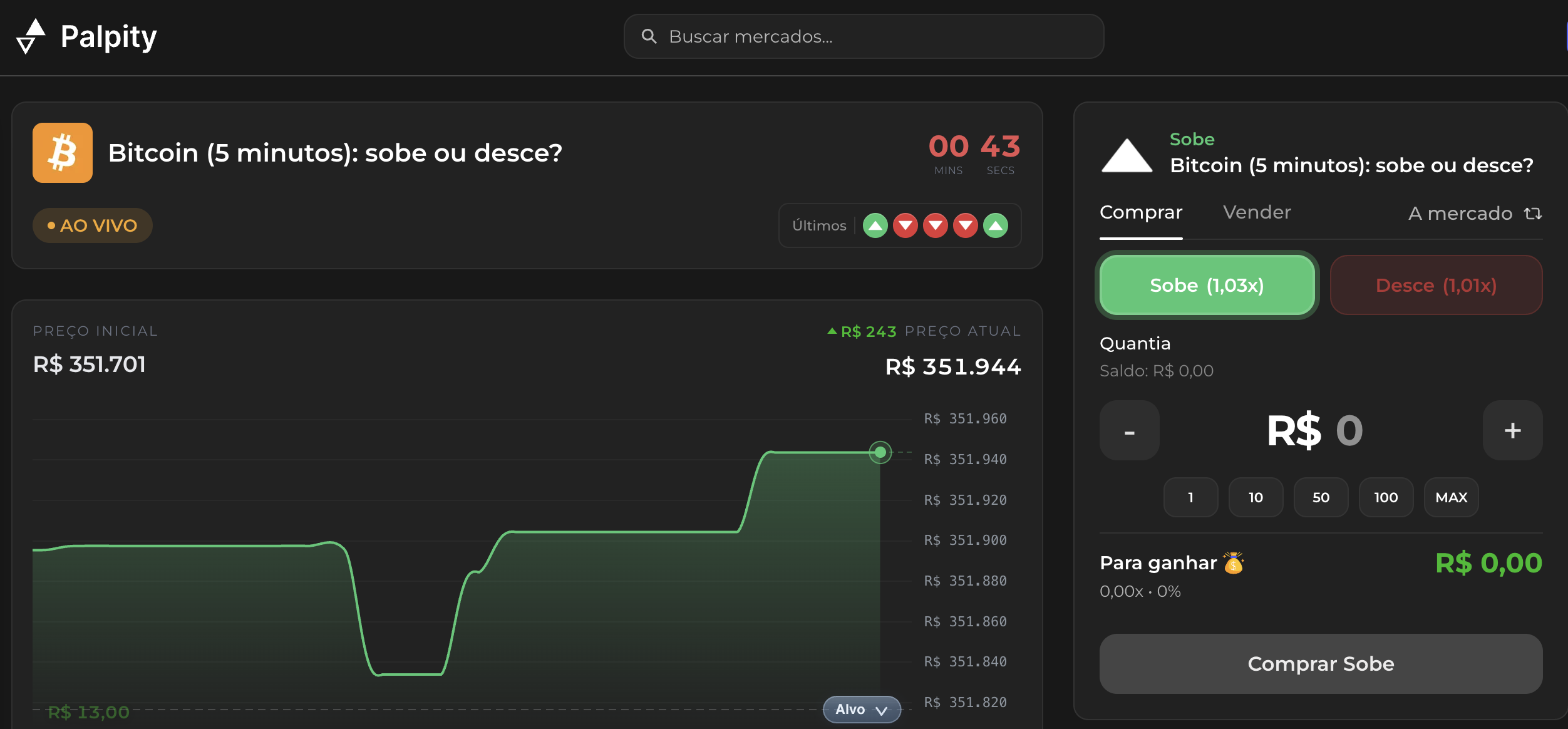This screenshot has width=1568, height=729.
Task: Click the R$ 0 amount field
Action: coord(1315,431)
